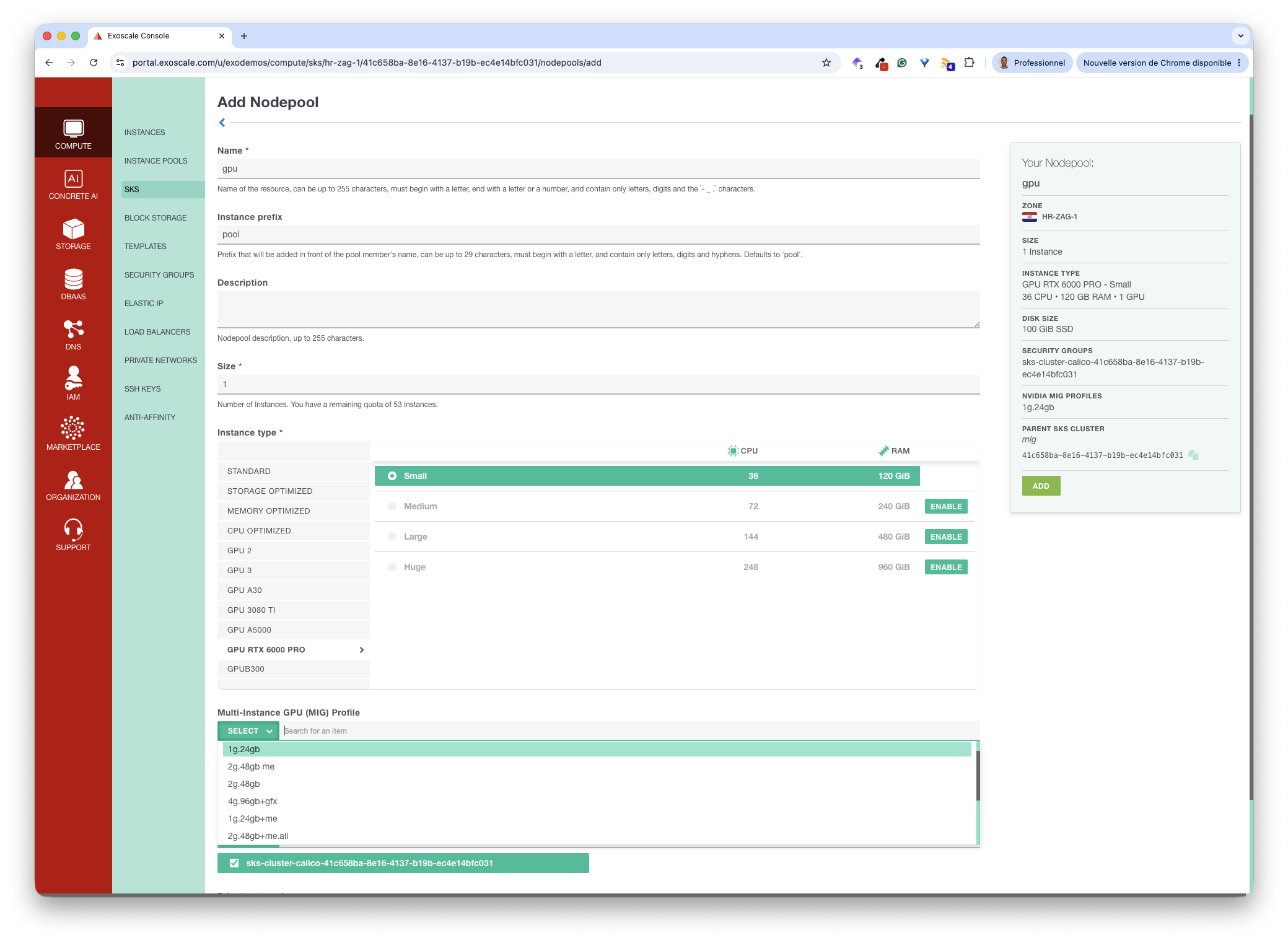This screenshot has height=943, width=1288.
Task: Open the DNS section
Action: click(x=73, y=335)
